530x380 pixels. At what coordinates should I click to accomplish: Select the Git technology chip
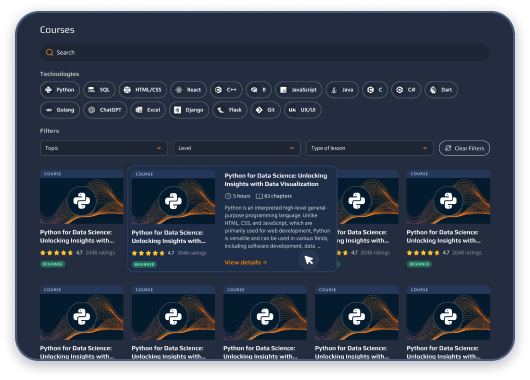[x=266, y=110]
